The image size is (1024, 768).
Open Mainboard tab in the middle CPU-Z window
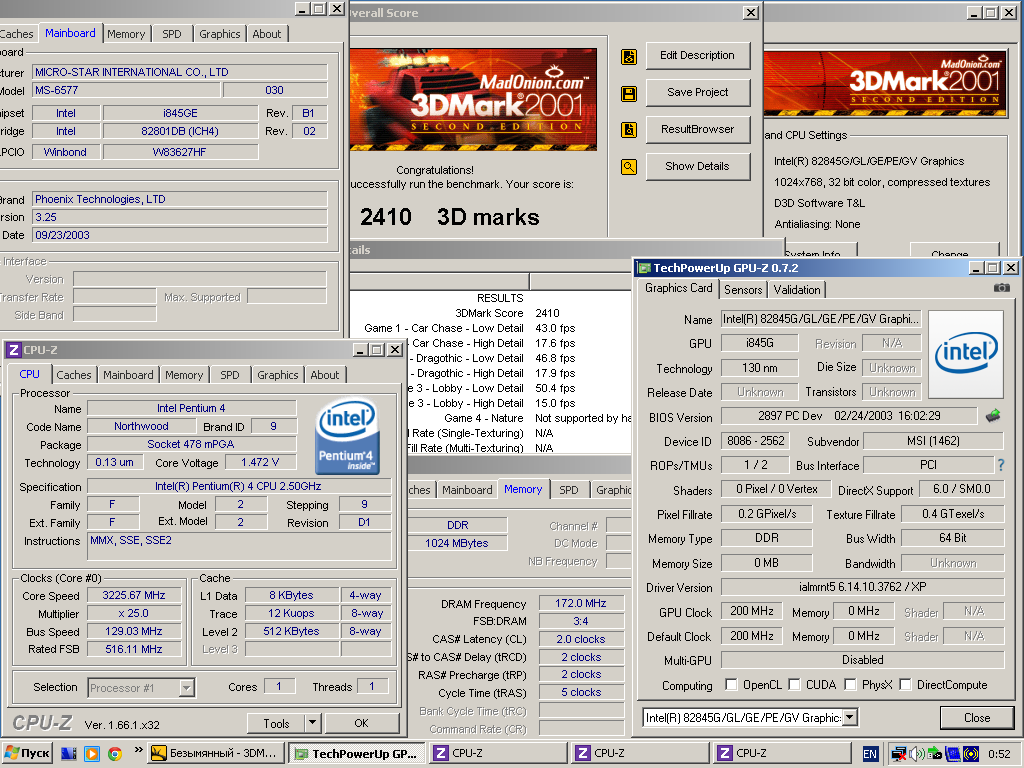467,490
